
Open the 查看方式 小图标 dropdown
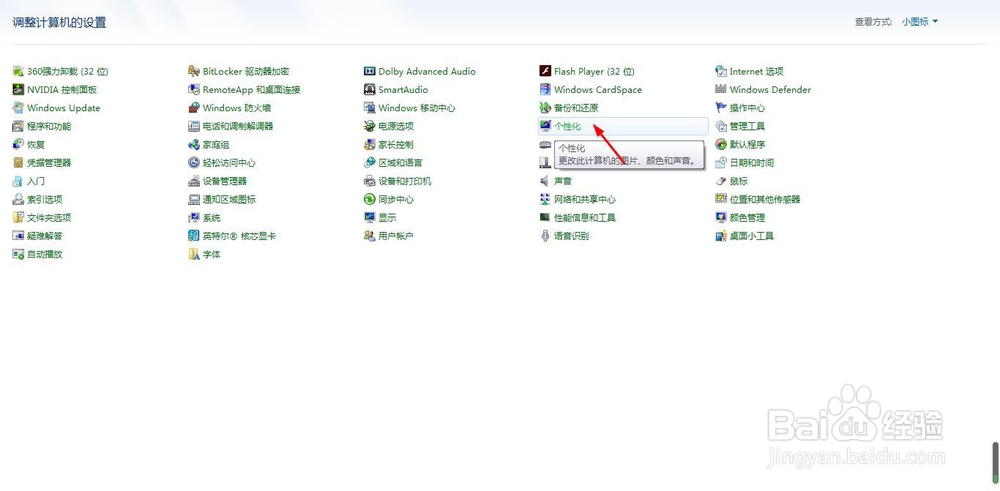[920, 22]
